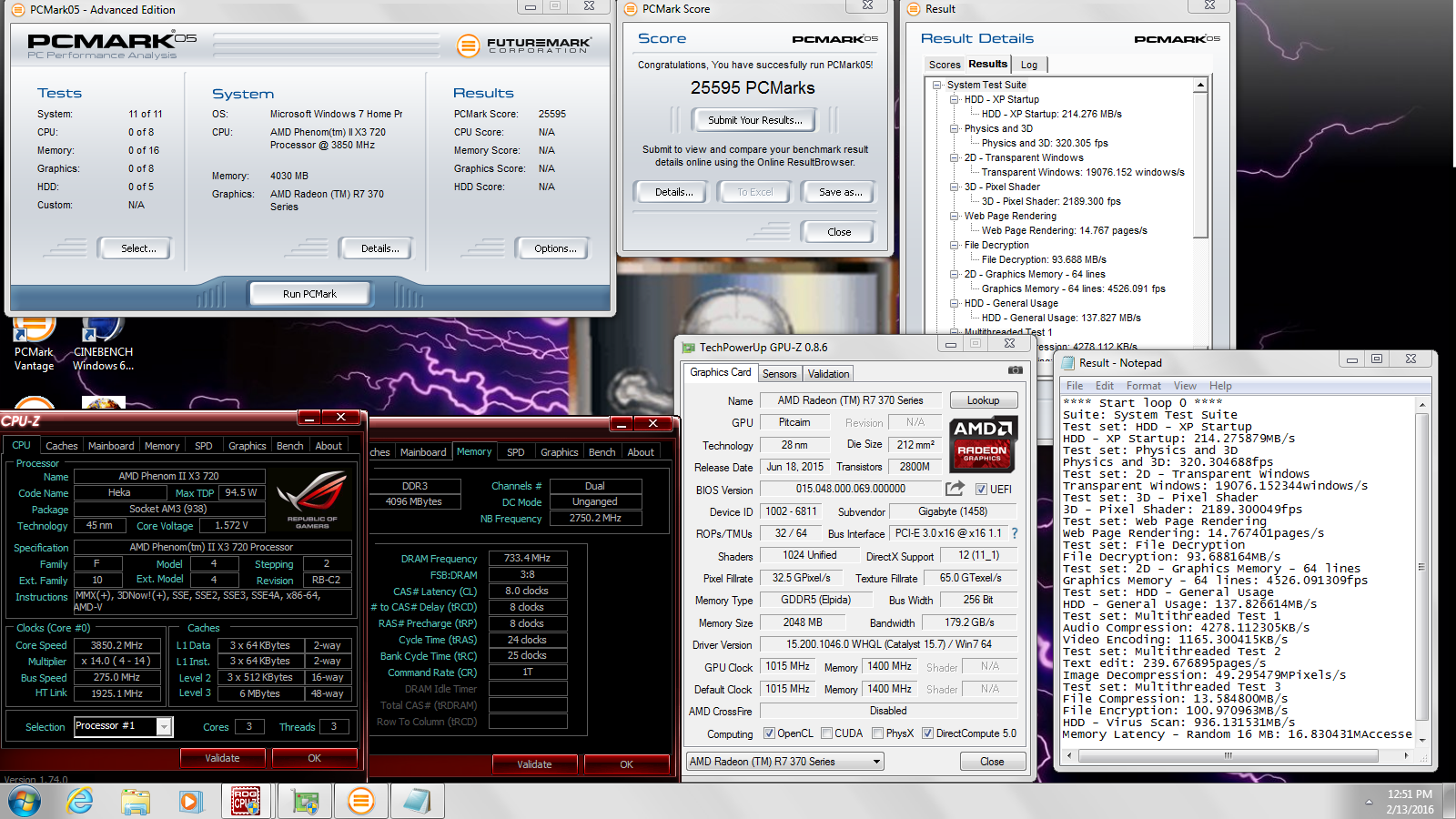The width and height of the screenshot is (1456, 819).
Task: Click the Futuremark Corporation logo
Action: (524, 45)
